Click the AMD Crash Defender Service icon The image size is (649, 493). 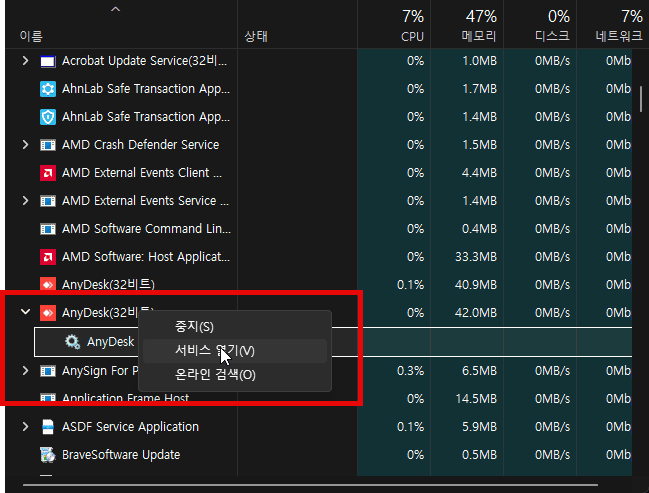tap(48, 145)
